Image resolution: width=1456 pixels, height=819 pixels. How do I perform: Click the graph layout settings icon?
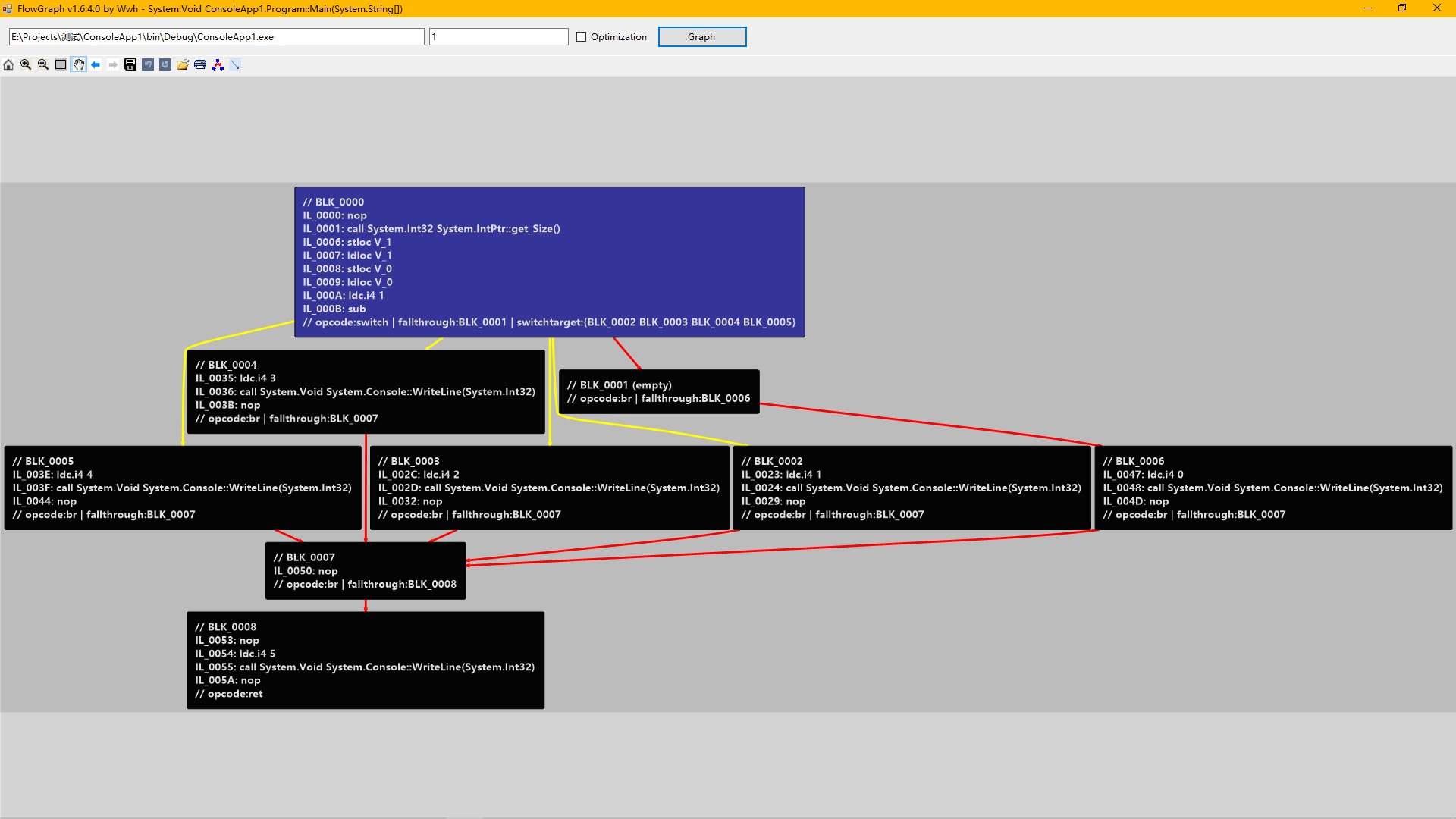click(218, 65)
